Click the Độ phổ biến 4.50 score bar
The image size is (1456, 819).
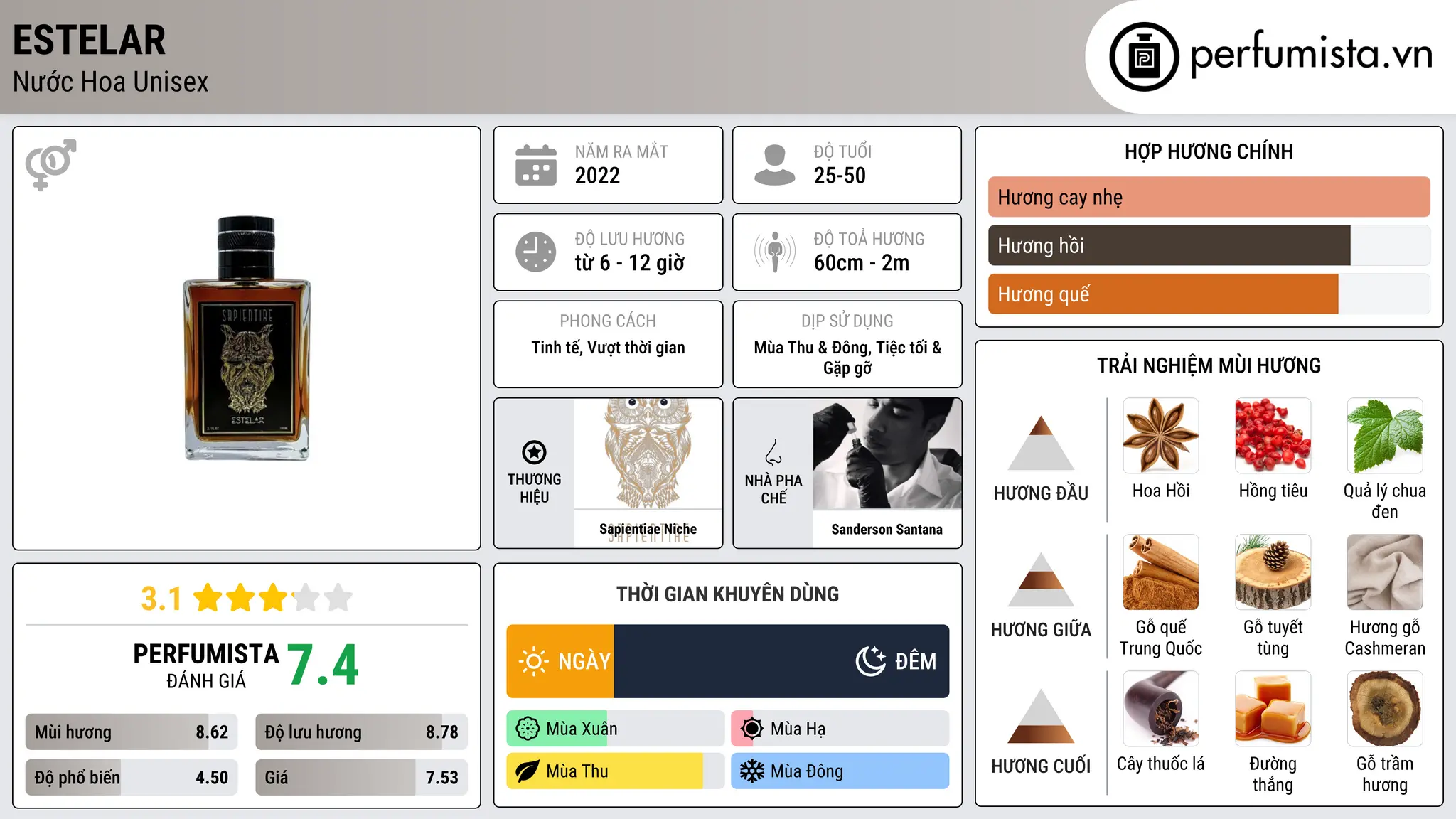tap(132, 777)
